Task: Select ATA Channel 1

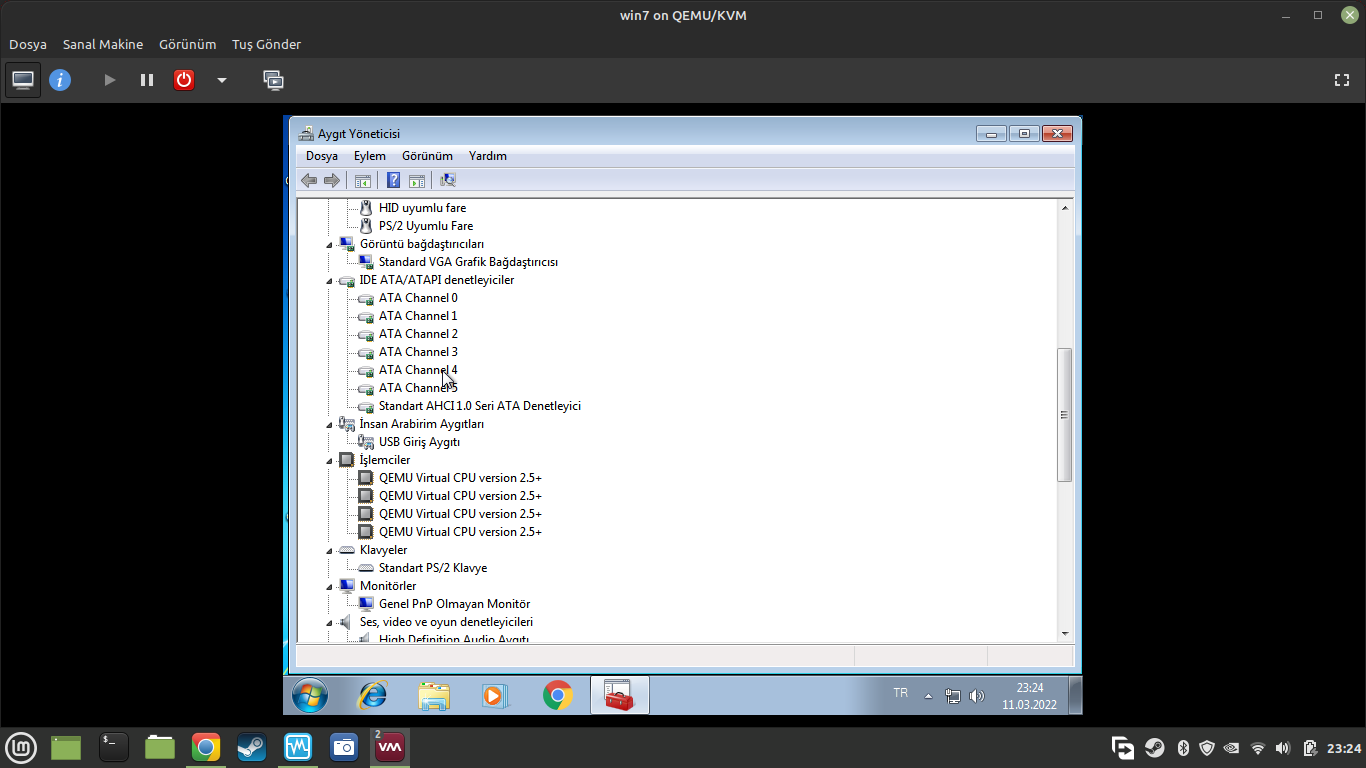Action: coord(418,316)
